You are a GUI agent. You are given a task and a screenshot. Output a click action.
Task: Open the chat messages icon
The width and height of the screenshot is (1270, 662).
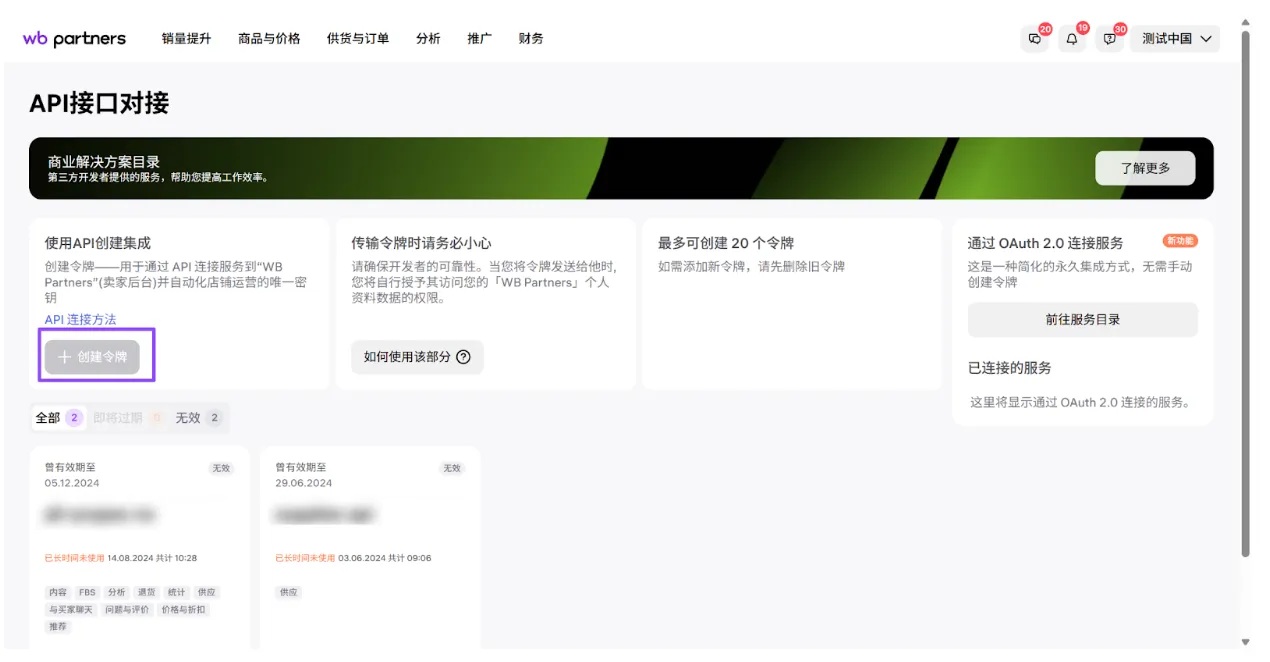coord(1035,39)
